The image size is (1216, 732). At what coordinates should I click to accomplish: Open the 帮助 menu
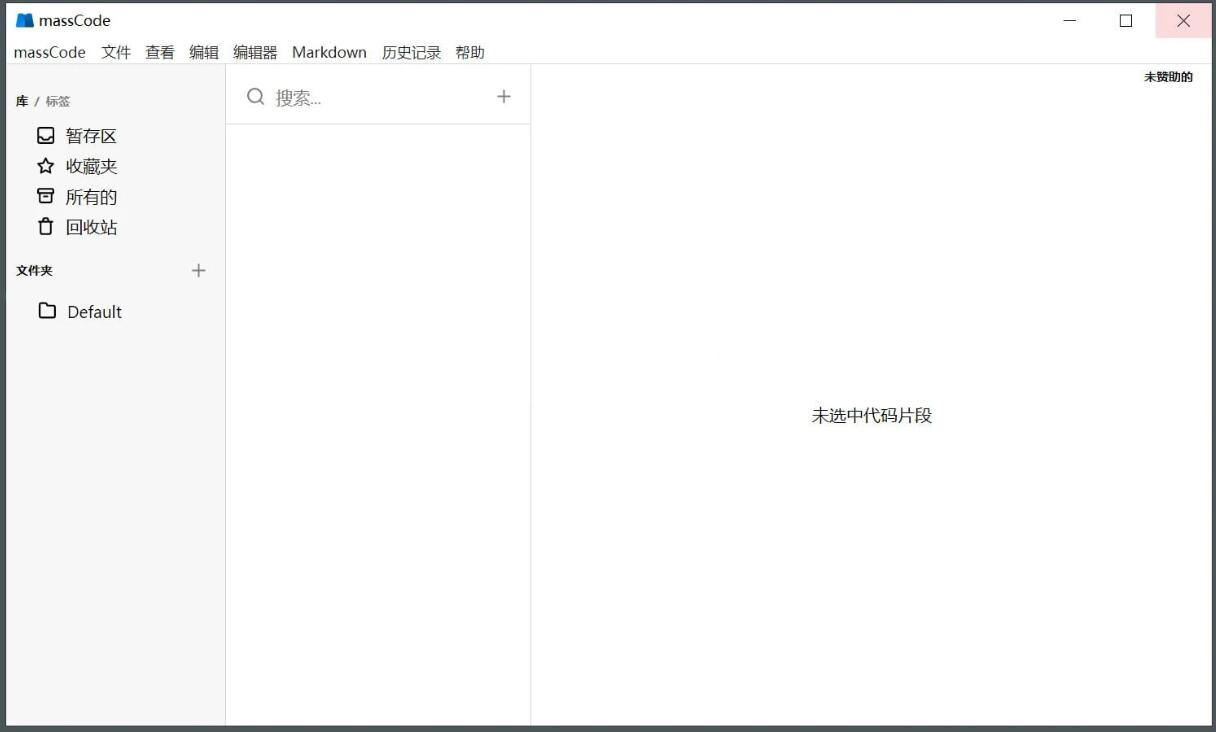(x=470, y=52)
